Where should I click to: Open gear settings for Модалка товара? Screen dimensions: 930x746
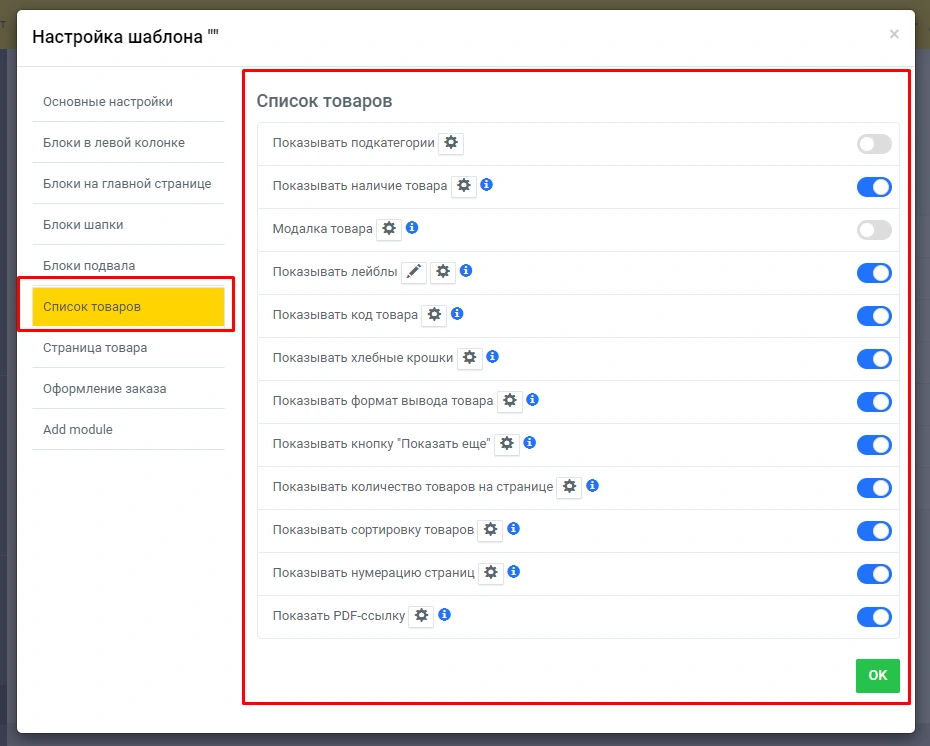[x=389, y=229]
